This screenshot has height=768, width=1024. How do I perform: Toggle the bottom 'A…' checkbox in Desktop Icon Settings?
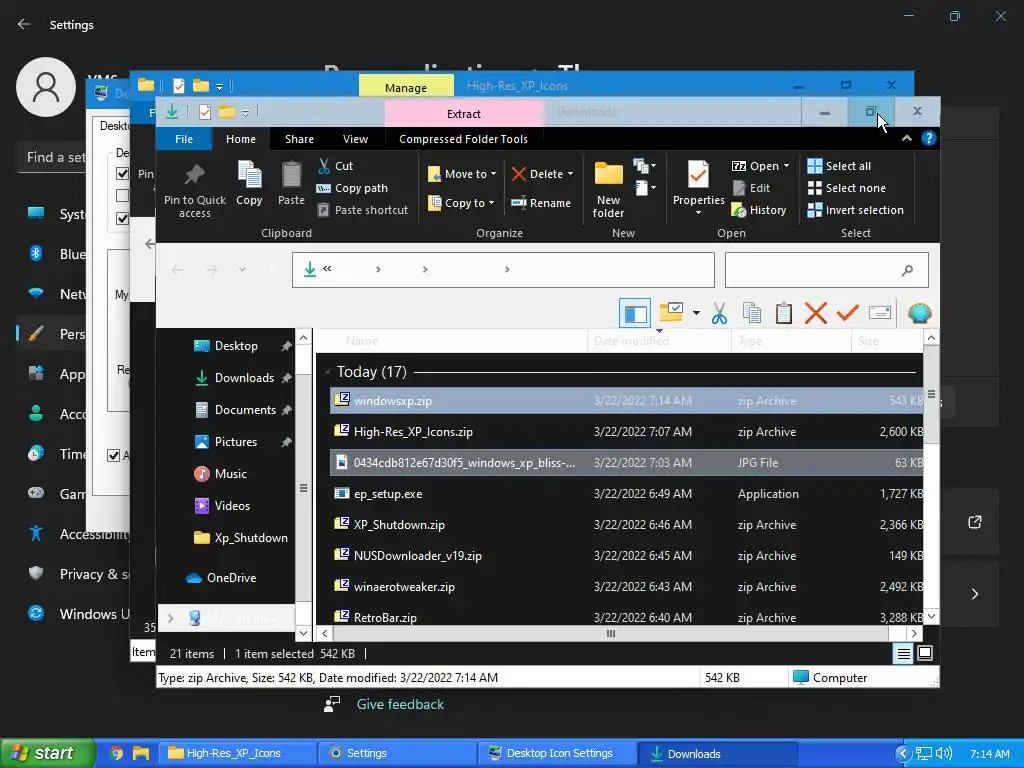point(114,455)
